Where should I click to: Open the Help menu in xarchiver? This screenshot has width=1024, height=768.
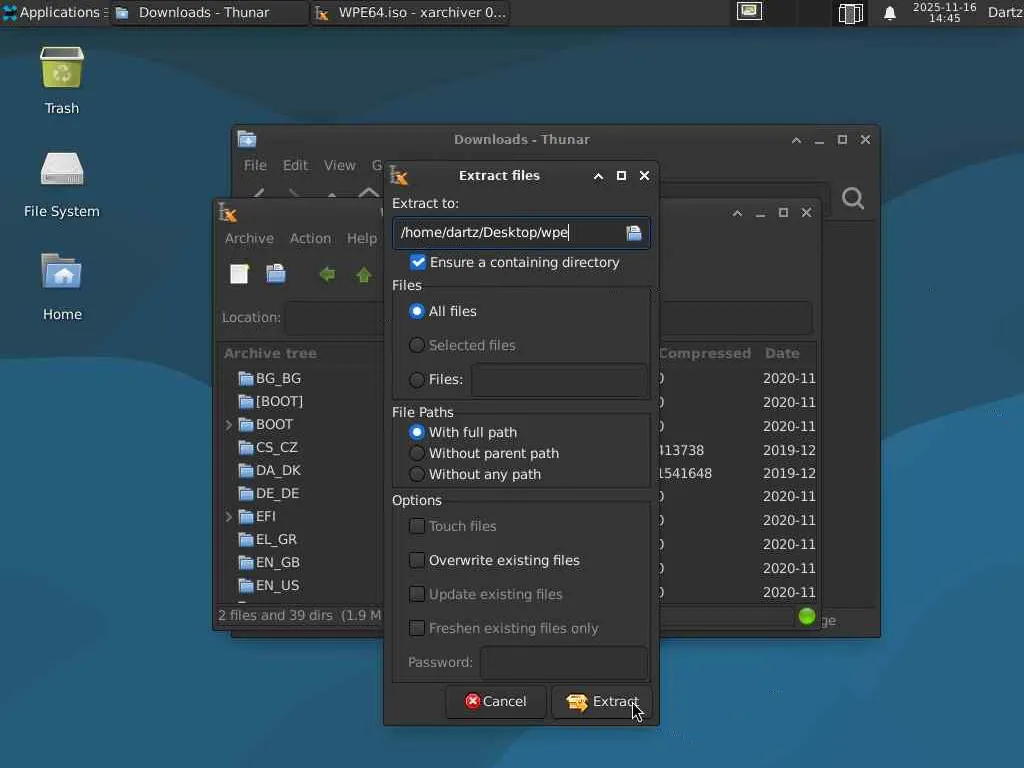[x=362, y=239]
